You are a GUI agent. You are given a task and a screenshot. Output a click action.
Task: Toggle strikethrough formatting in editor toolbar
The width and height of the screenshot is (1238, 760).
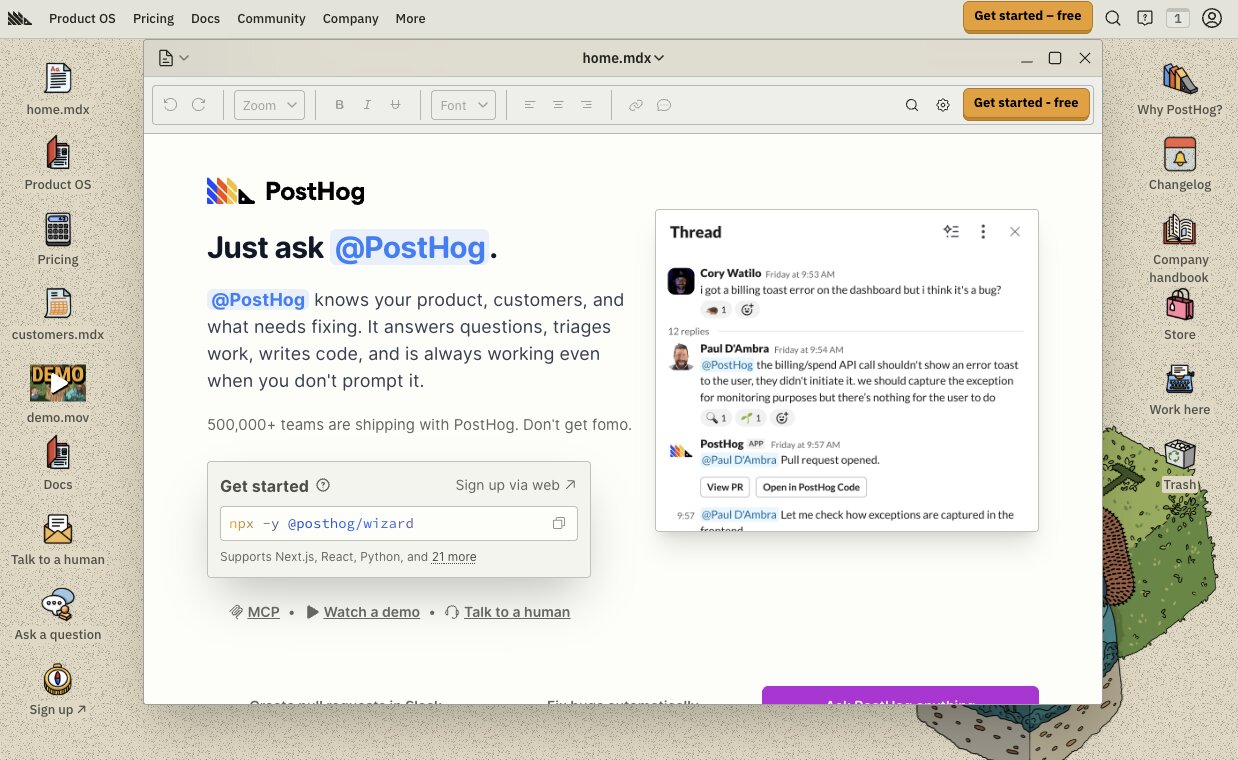point(395,105)
